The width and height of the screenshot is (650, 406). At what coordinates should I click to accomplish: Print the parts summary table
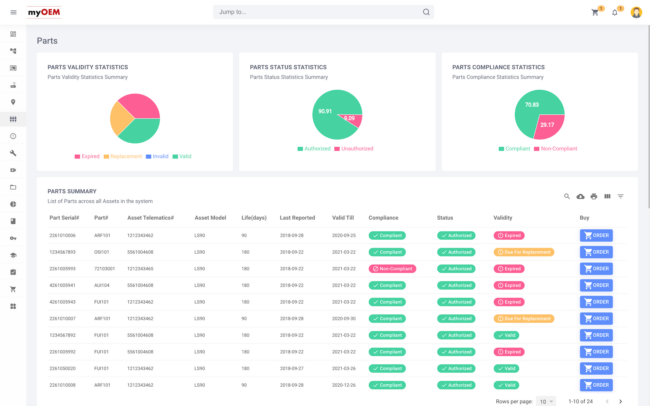coord(594,196)
